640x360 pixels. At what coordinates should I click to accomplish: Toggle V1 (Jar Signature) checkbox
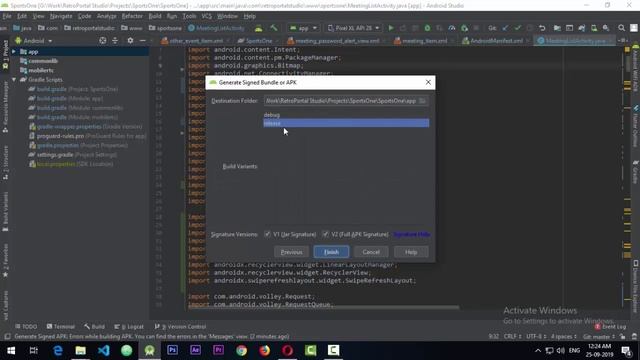tap(267, 234)
